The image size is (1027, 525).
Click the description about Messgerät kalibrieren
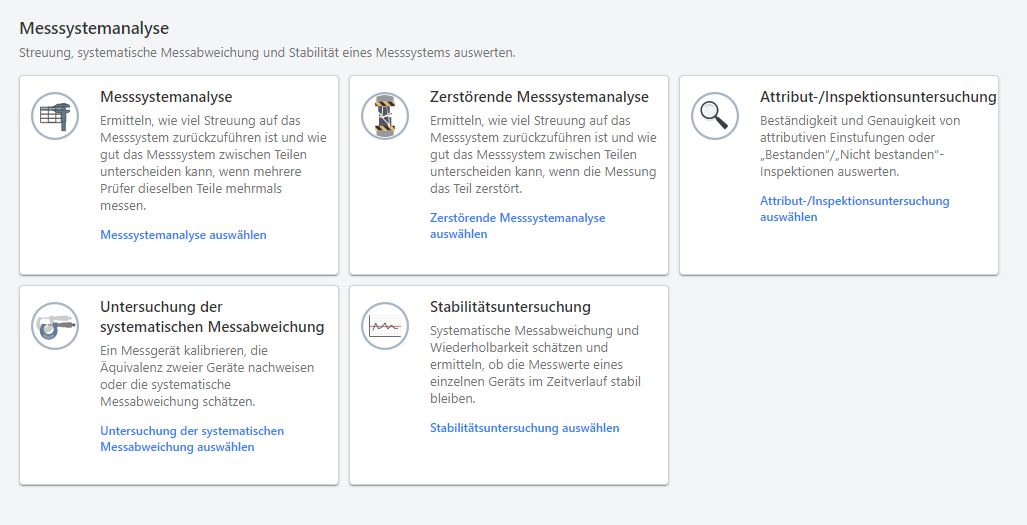pyautogui.click(x=207, y=376)
